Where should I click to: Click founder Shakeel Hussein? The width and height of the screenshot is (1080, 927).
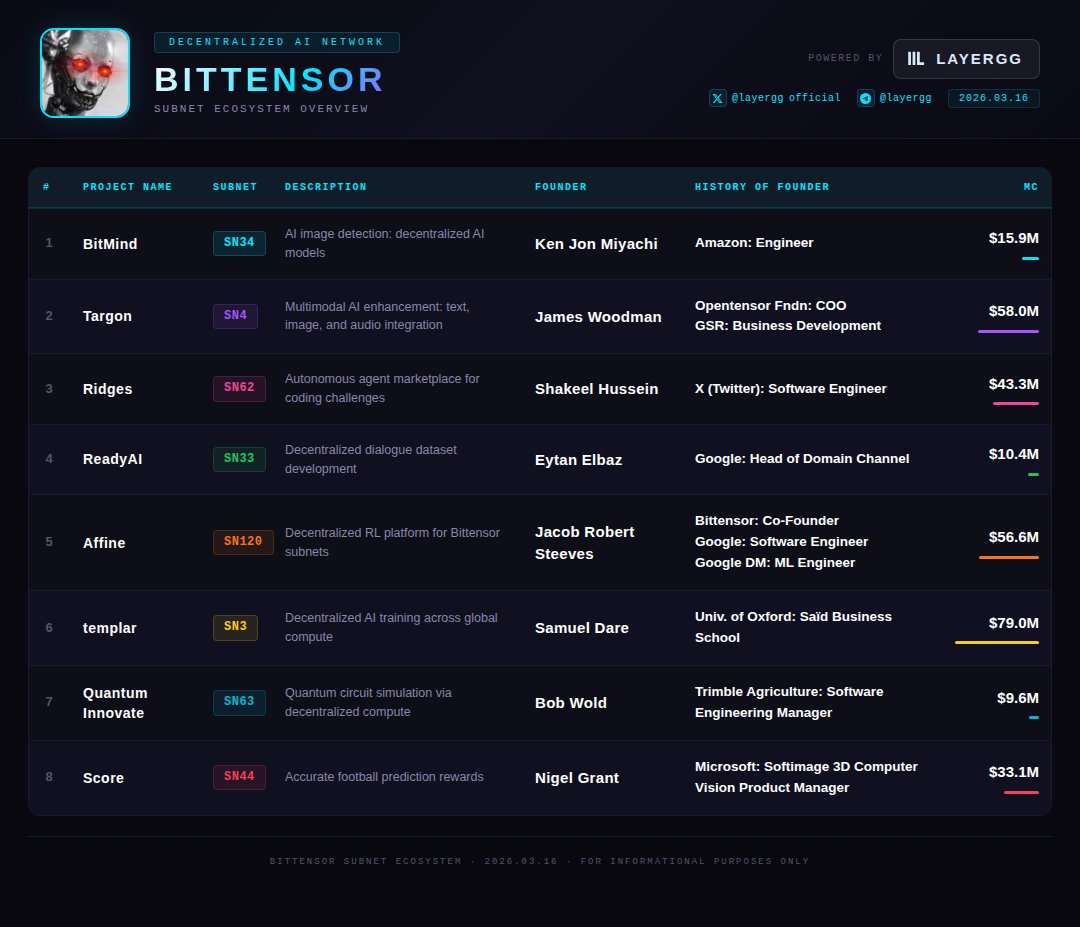596,389
